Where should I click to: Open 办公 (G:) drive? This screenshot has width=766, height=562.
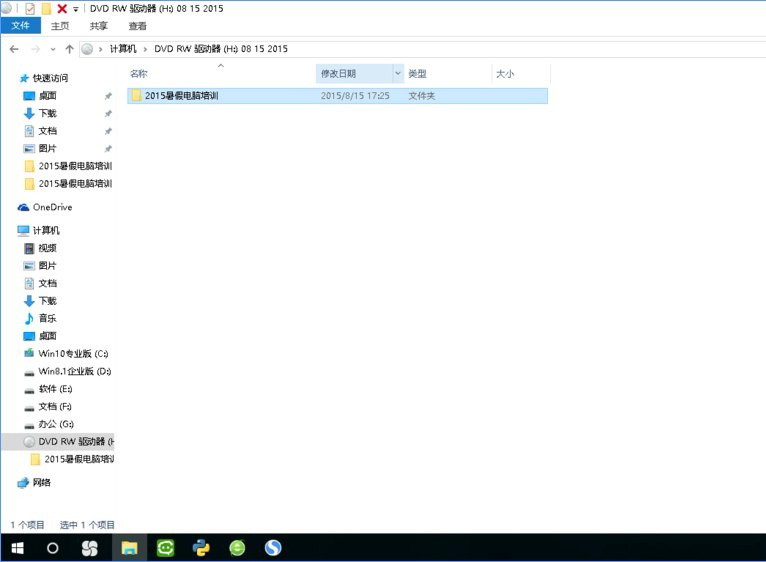[56, 424]
